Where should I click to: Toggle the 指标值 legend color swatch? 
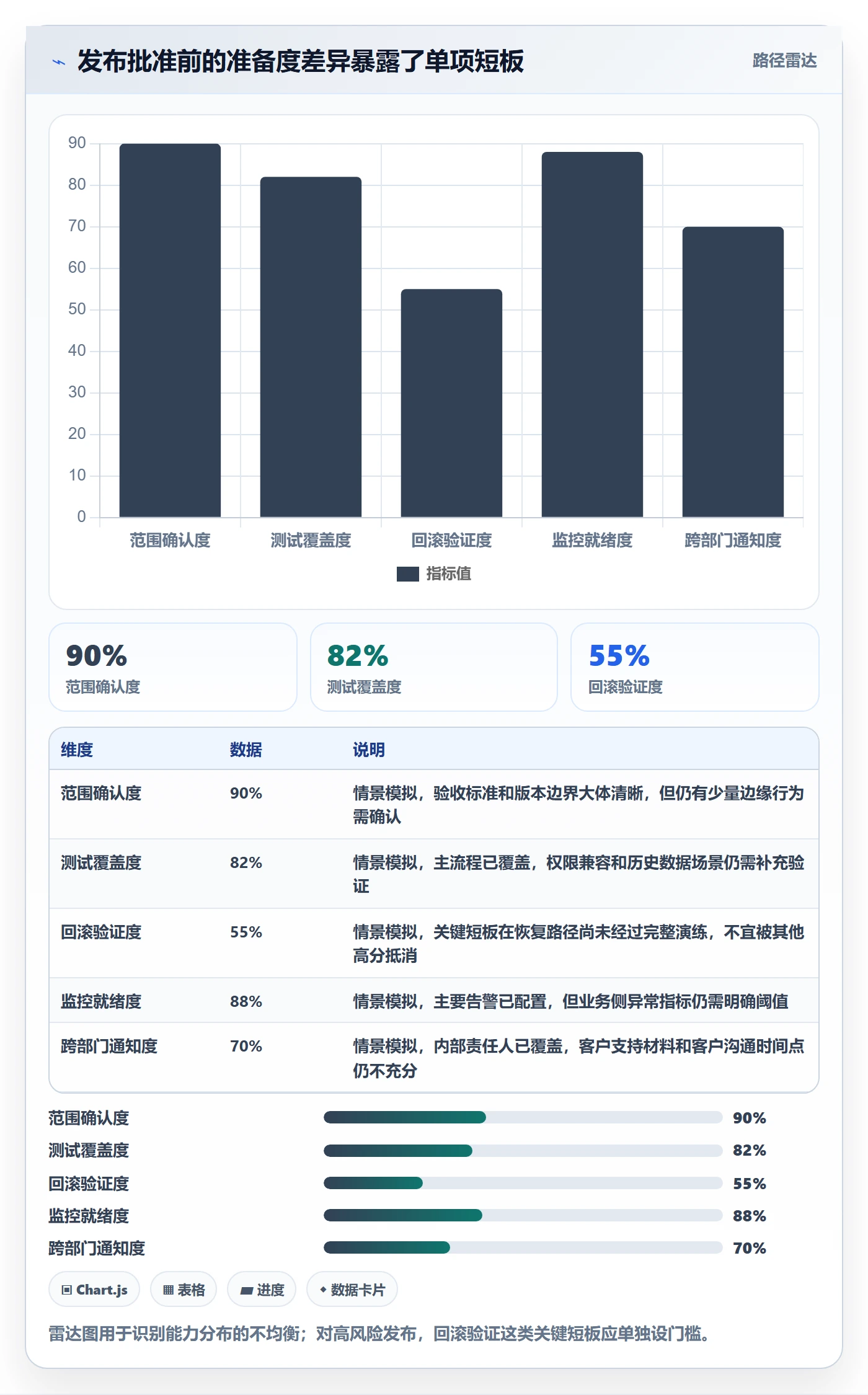pyautogui.click(x=407, y=574)
